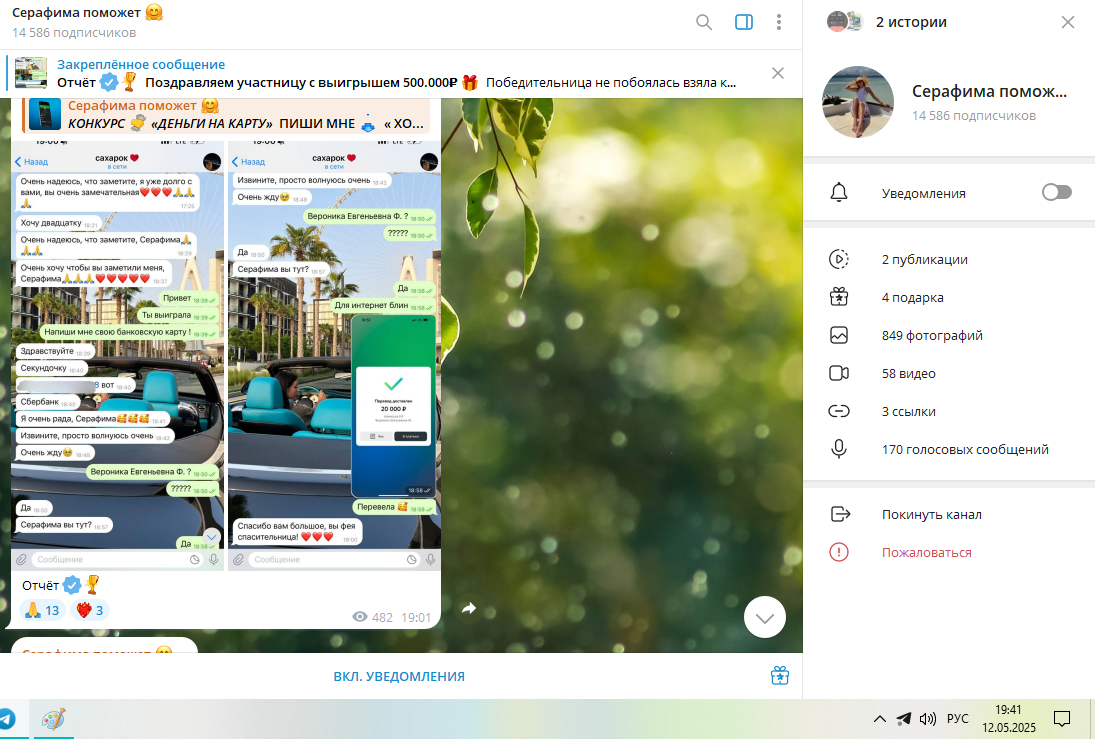Show the 849 фотографий media list
This screenshot has height=739, width=1095.
click(931, 336)
